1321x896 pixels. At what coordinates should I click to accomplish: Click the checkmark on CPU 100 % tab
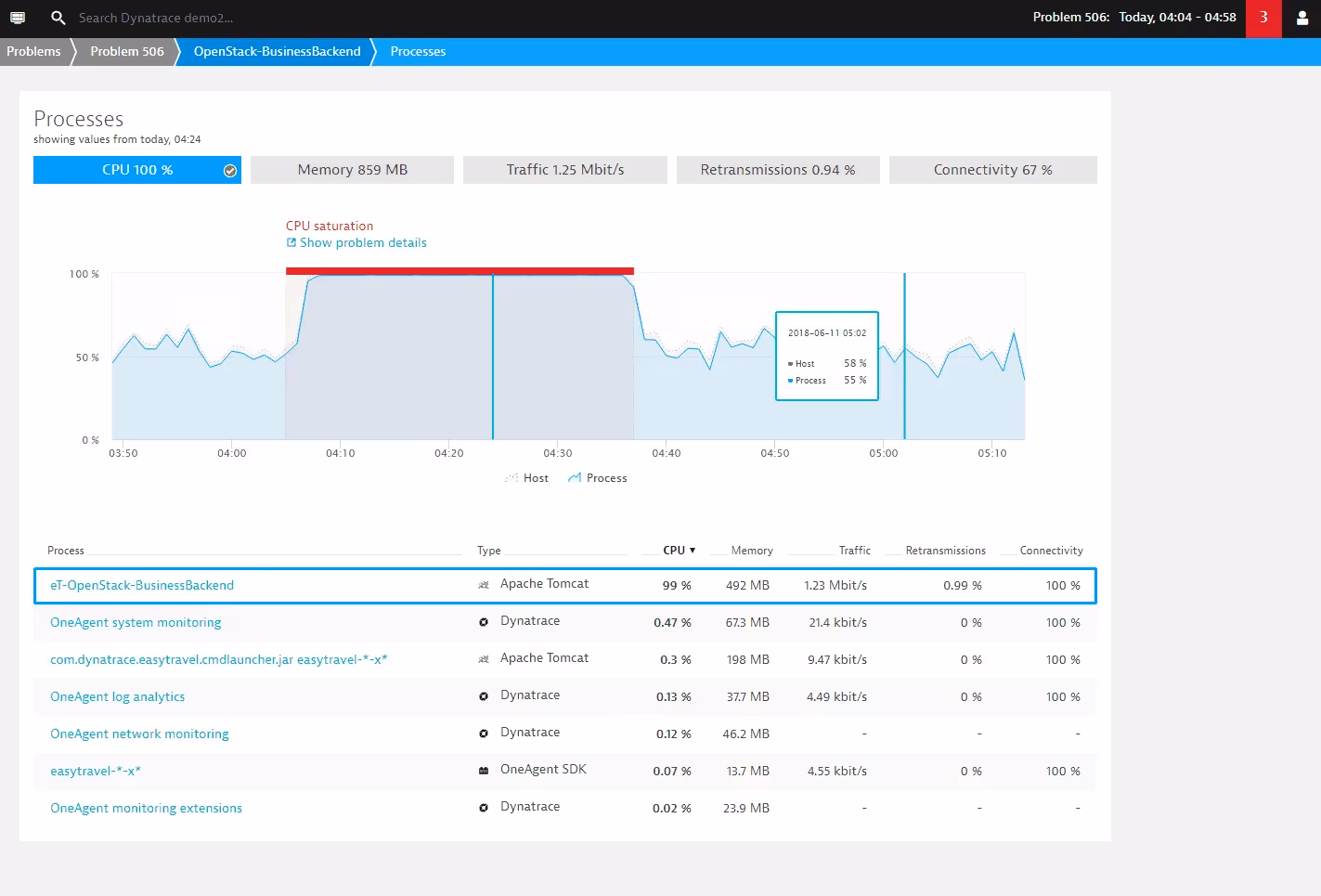[230, 171]
